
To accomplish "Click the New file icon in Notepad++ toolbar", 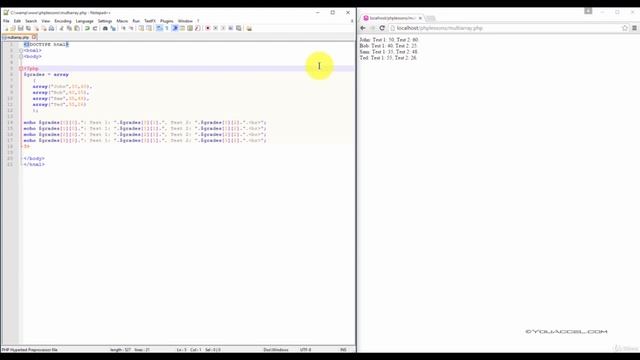I will coord(6,28).
